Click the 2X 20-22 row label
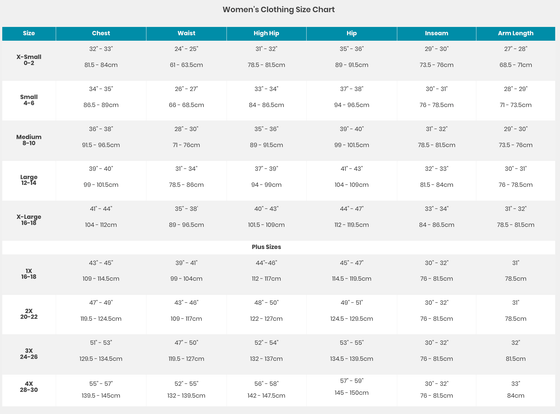The width and height of the screenshot is (560, 414). pos(29,314)
